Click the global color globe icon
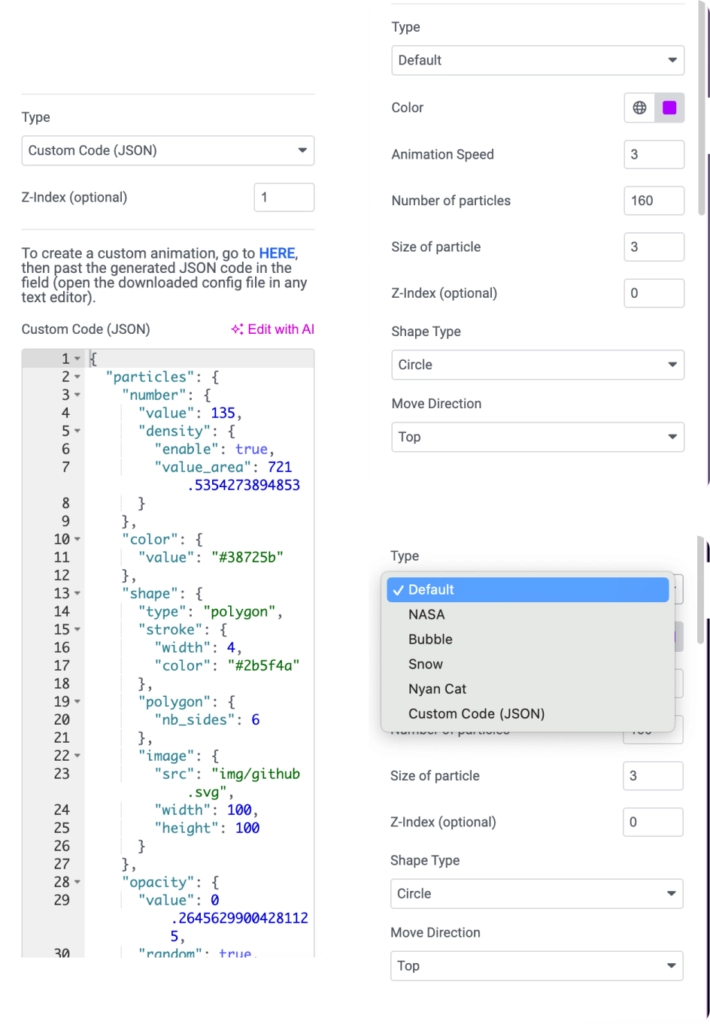 tap(639, 108)
